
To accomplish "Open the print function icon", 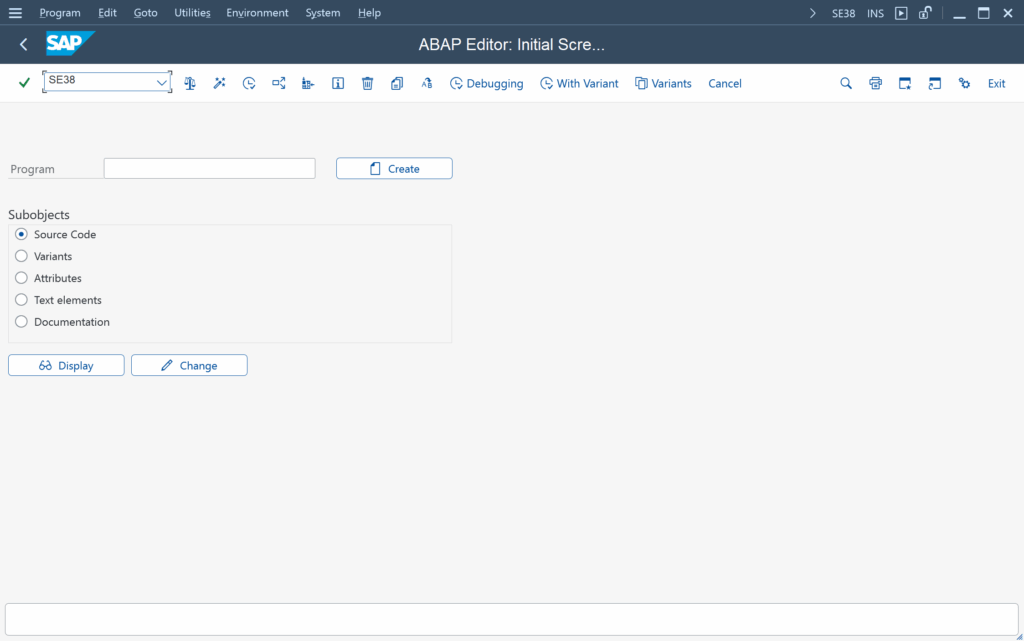I will [x=875, y=83].
